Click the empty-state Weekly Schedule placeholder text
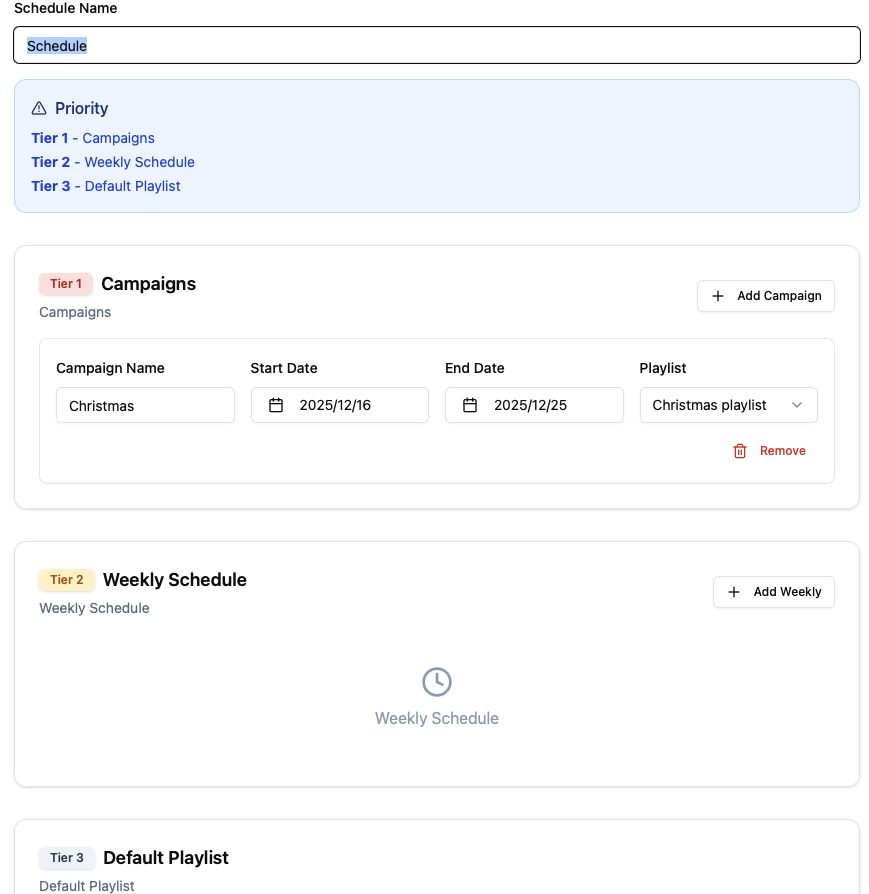The image size is (869, 894). (x=437, y=718)
